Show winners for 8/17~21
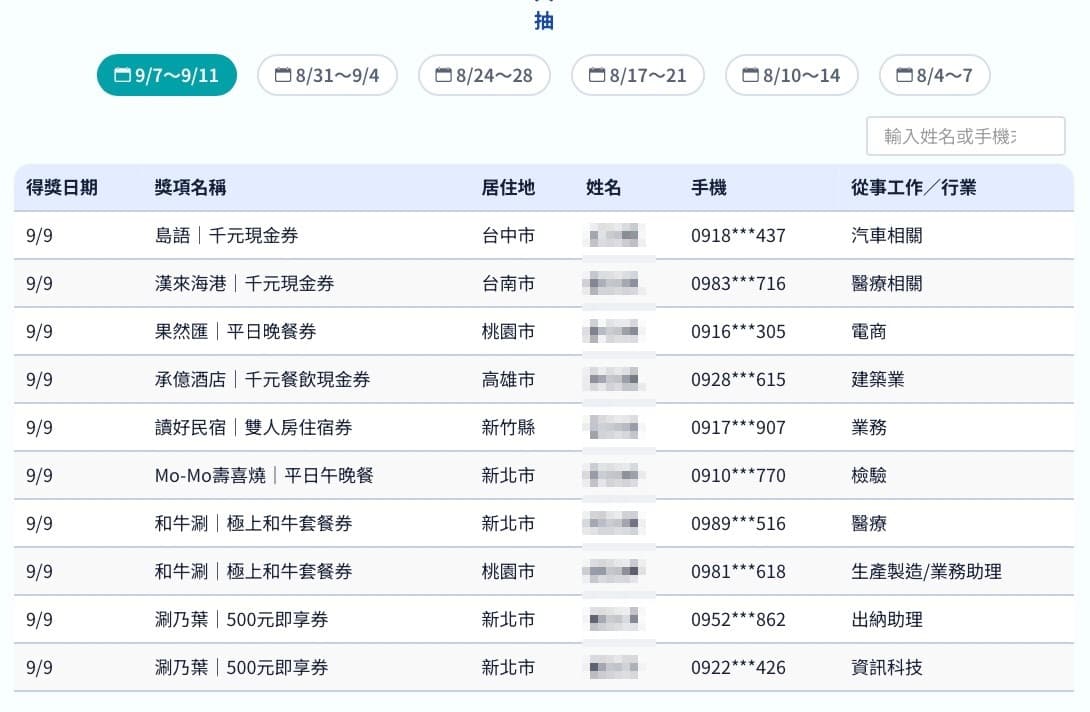The width and height of the screenshot is (1090, 712). [637, 75]
